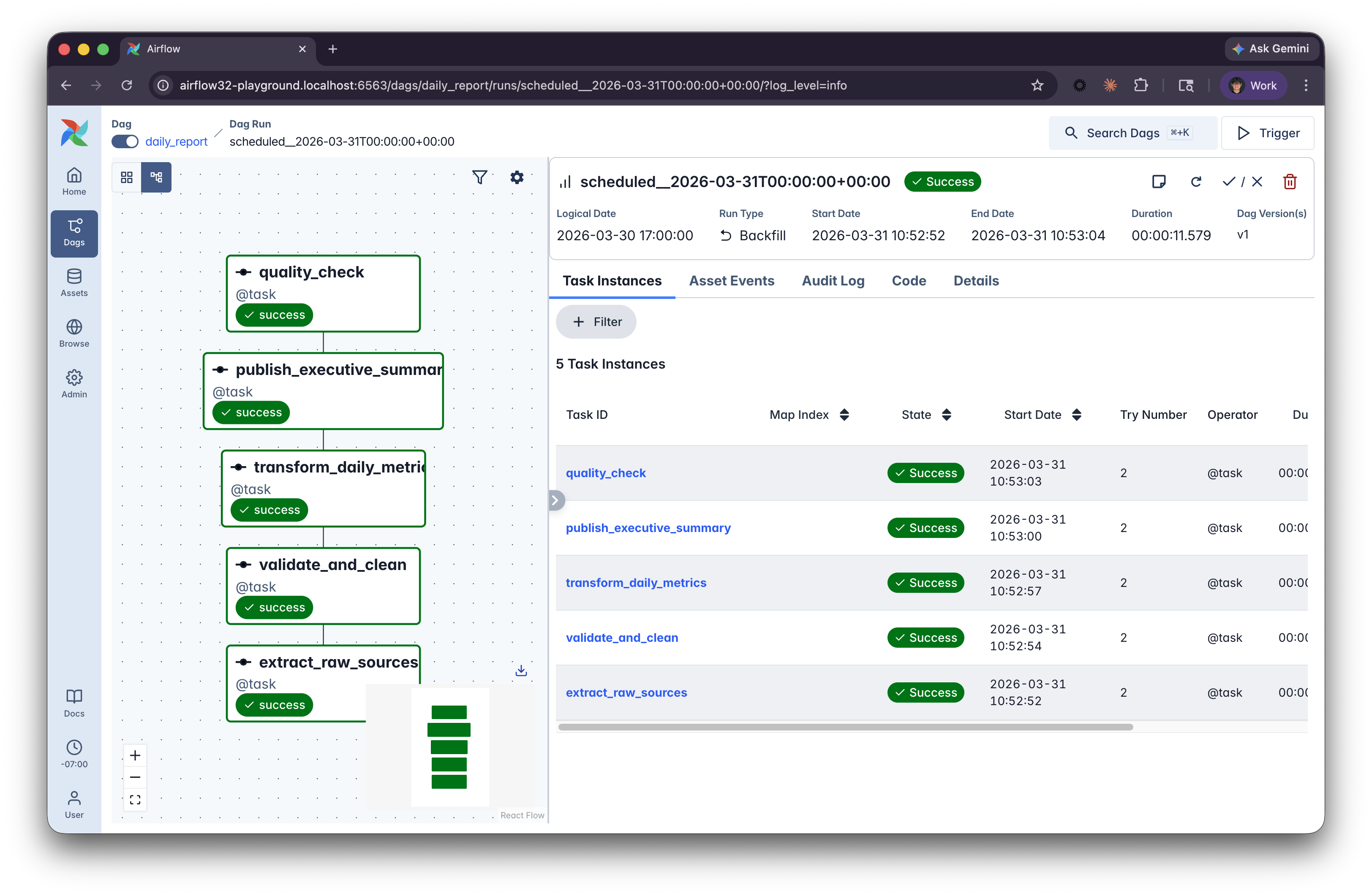The width and height of the screenshot is (1372, 896).
Task: Fit graph to view
Action: tap(135, 800)
